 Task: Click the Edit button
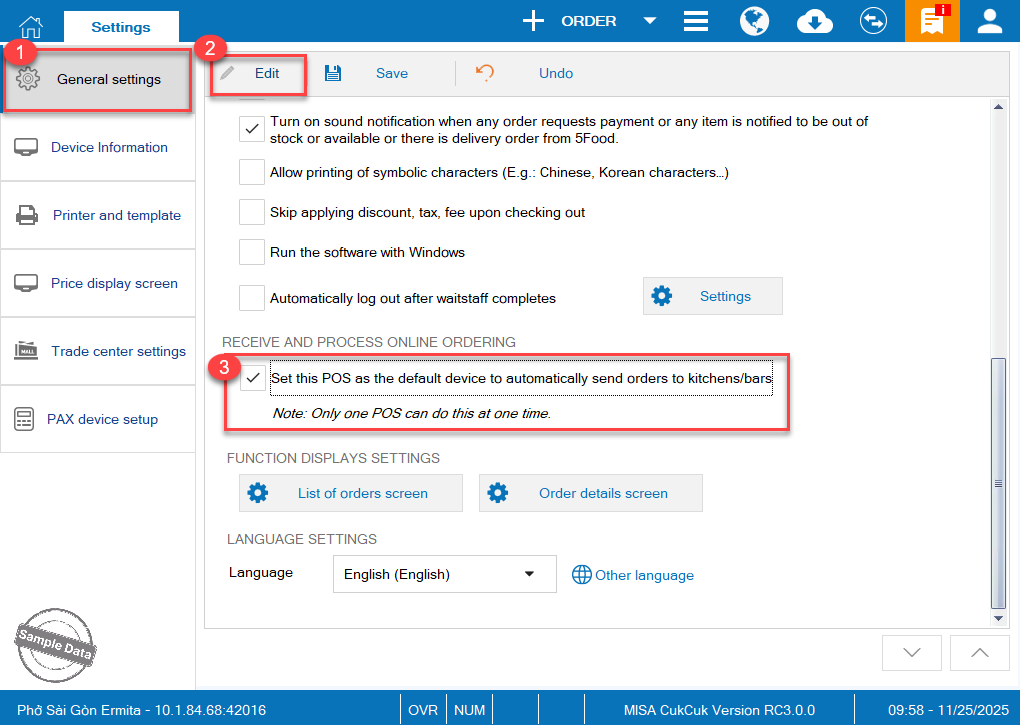257,73
